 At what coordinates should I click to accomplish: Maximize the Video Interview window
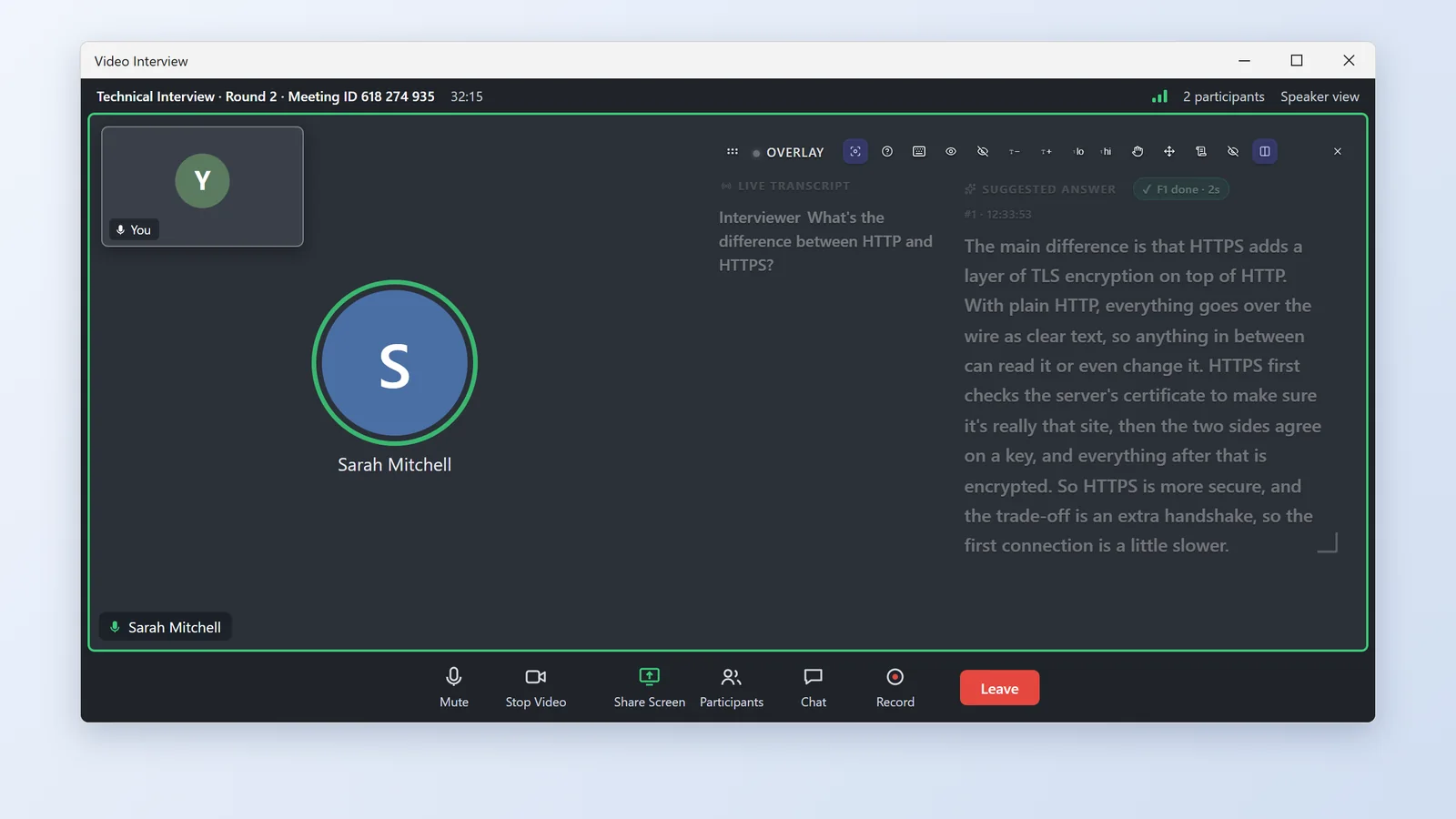1297,60
